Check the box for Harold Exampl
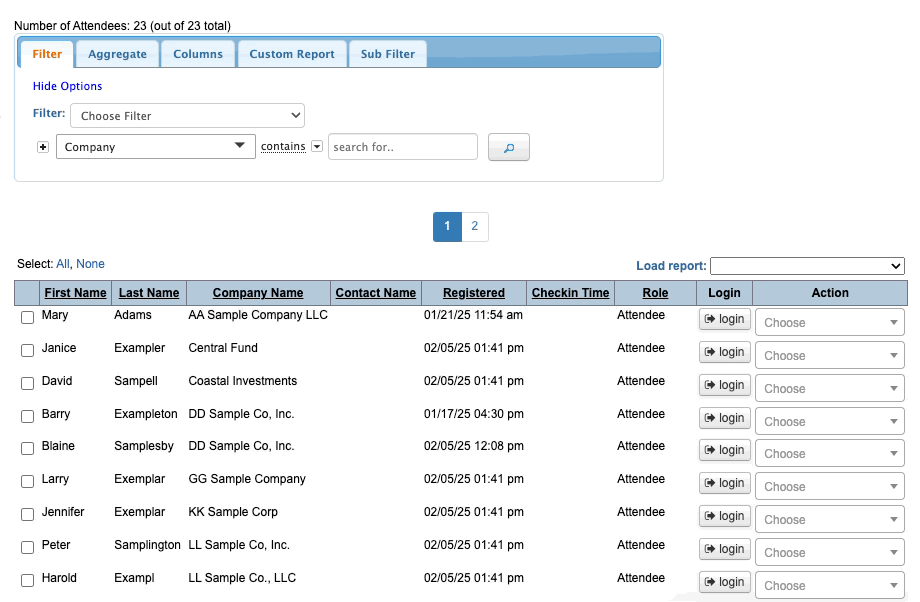 point(28,580)
